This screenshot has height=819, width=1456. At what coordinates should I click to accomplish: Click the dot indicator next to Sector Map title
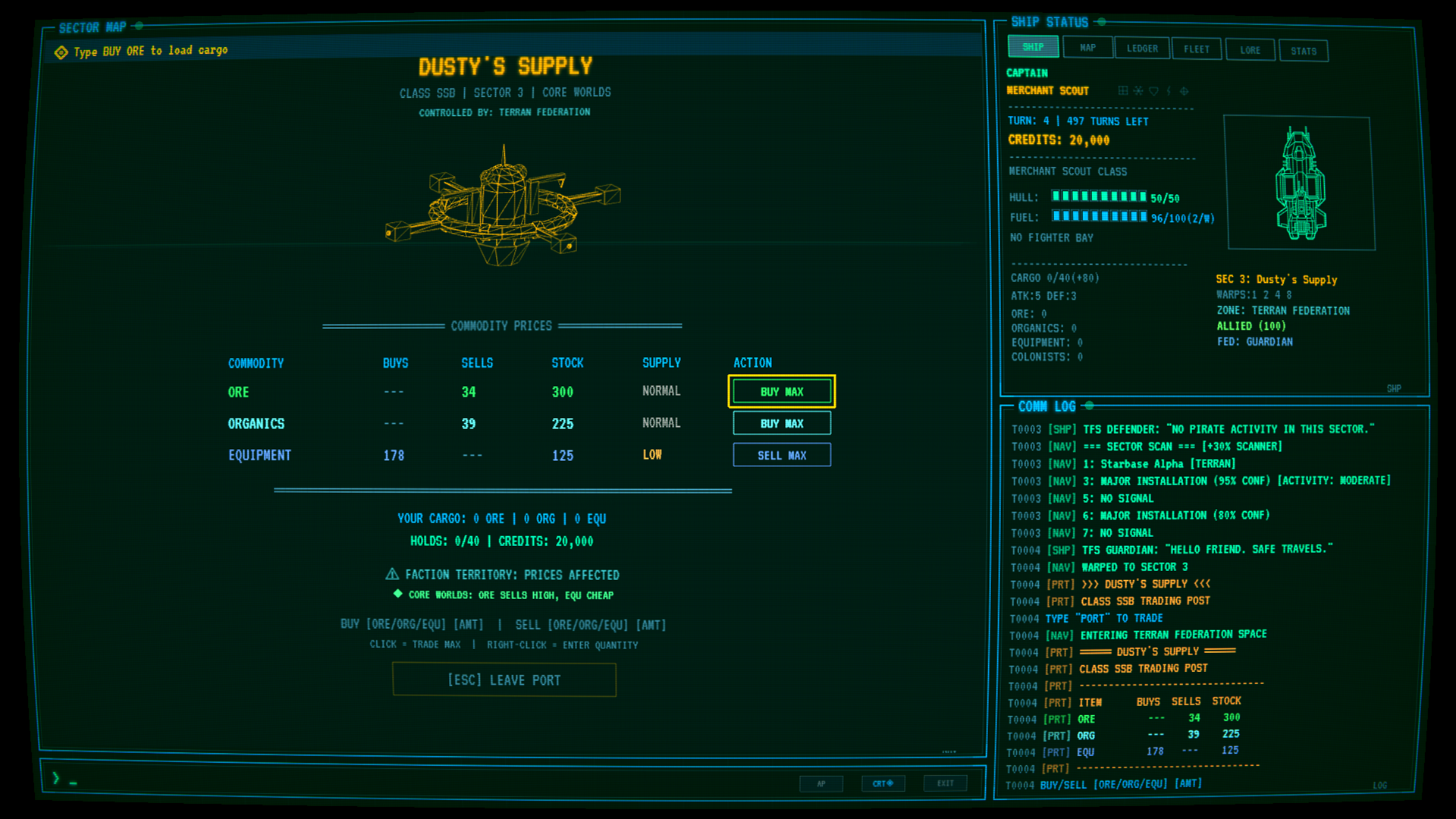point(139,26)
